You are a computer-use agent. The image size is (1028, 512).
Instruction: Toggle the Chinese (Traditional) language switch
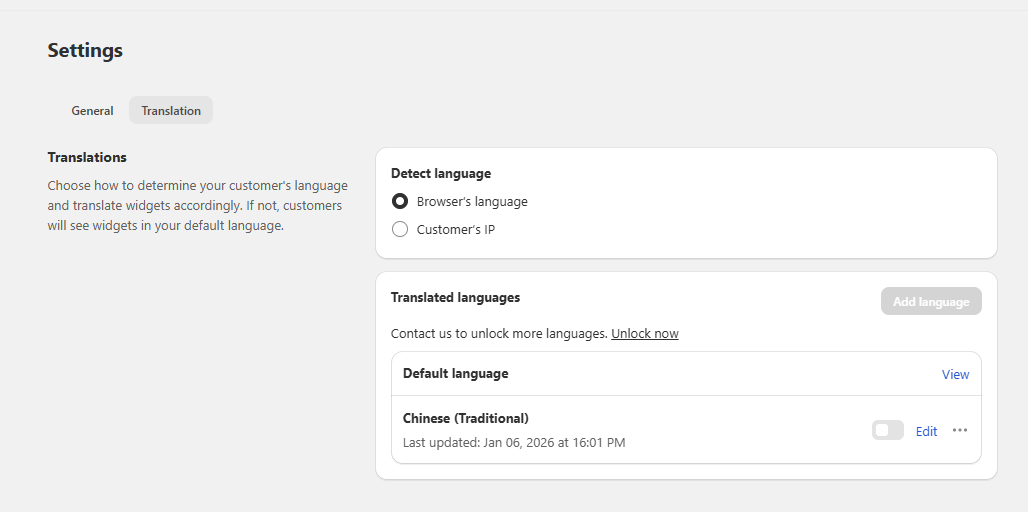point(887,430)
